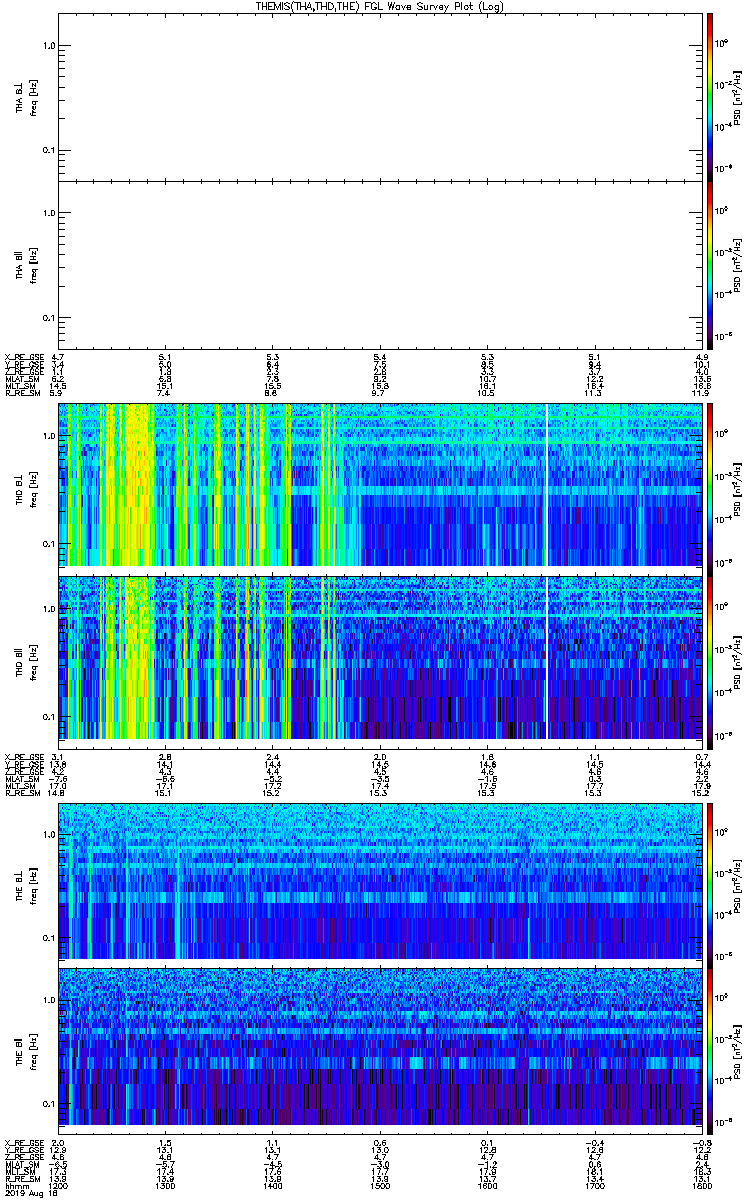Click the 1300 time tick label

166,1185
